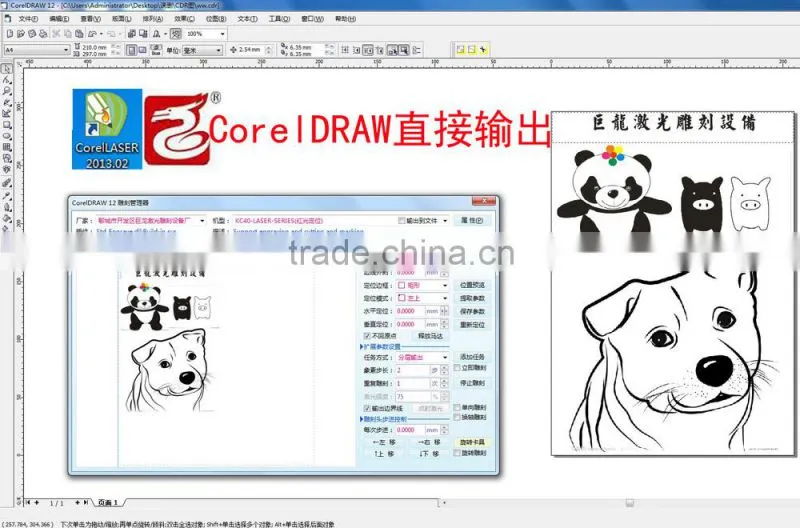Toggle the 旋转雕刻 checkbox
800x528 pixels.
(x=457, y=453)
